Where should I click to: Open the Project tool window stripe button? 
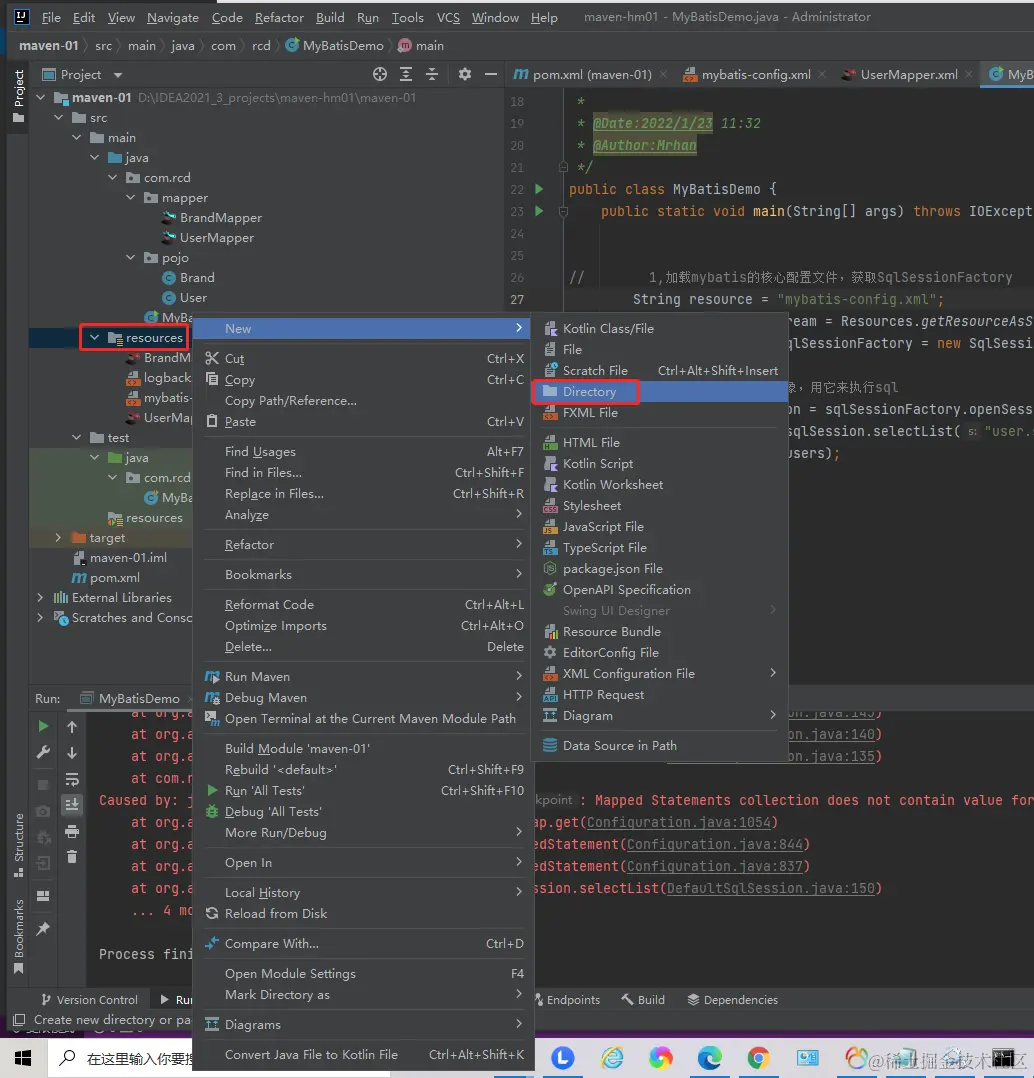[19, 96]
